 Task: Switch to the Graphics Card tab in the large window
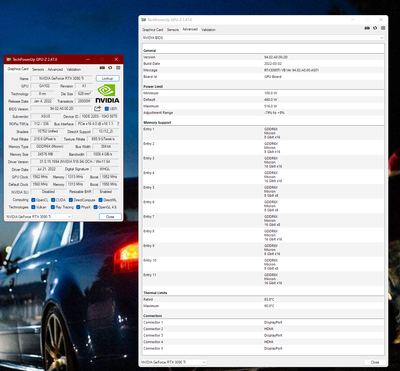(x=153, y=30)
